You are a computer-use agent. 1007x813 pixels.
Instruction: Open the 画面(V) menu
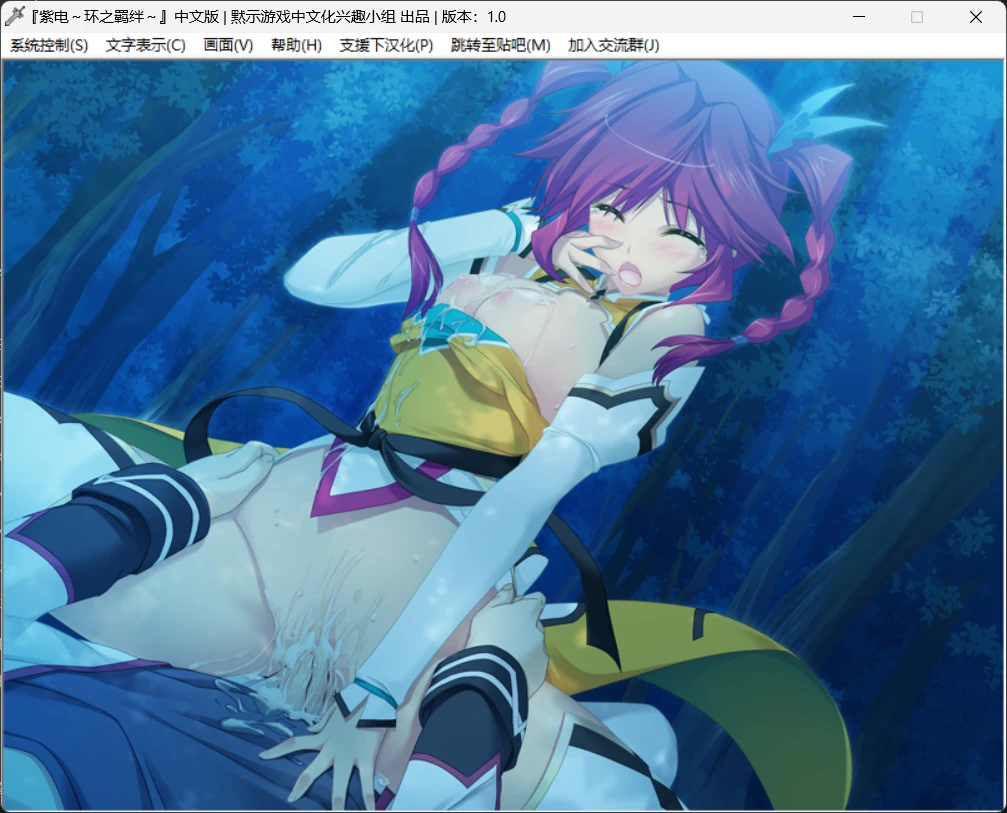tap(228, 46)
